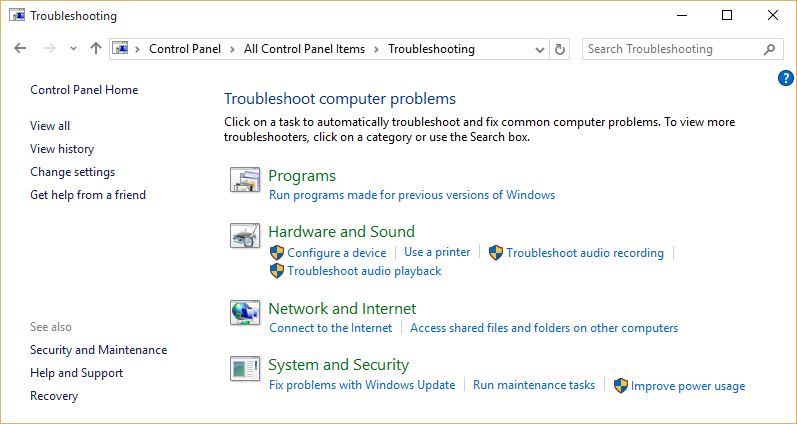Click the System and Security icon
This screenshot has height=424, width=797.
coord(245,369)
